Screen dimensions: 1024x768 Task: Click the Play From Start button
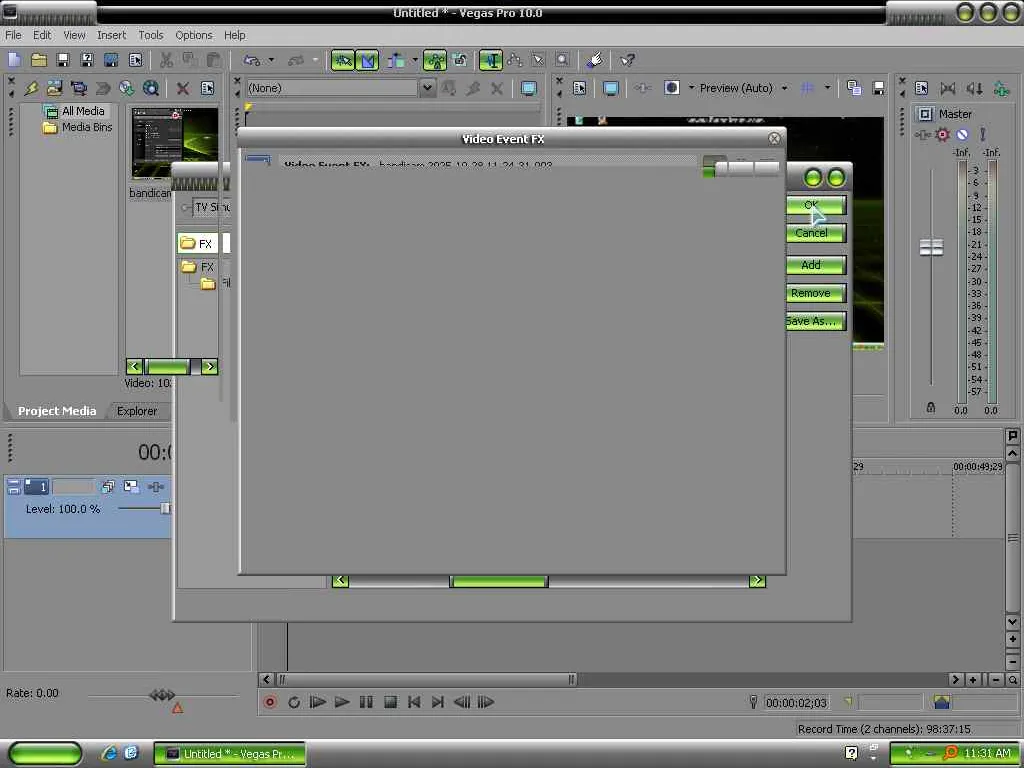click(x=318, y=703)
